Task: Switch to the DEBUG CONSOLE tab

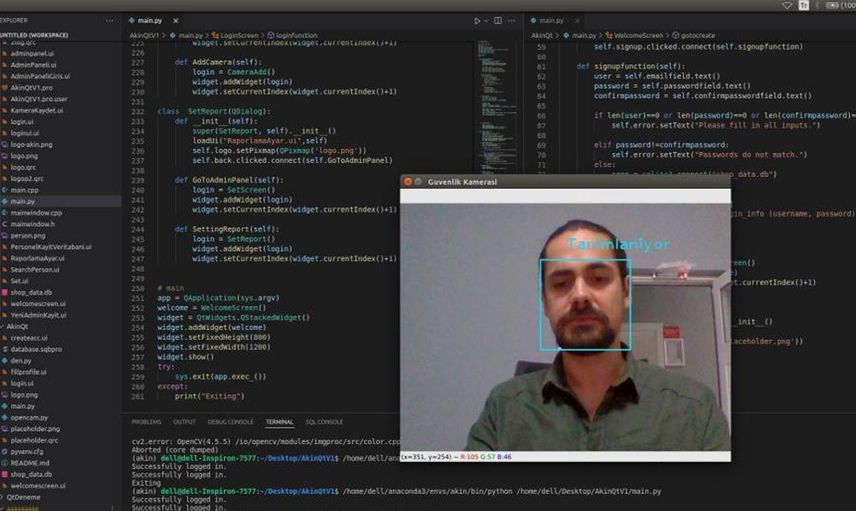Action: point(230,422)
